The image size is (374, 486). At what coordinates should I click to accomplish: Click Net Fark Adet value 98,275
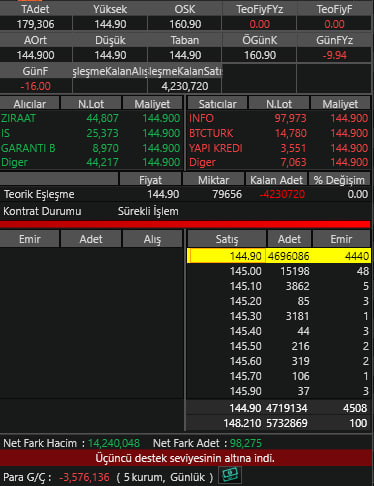tap(246, 443)
